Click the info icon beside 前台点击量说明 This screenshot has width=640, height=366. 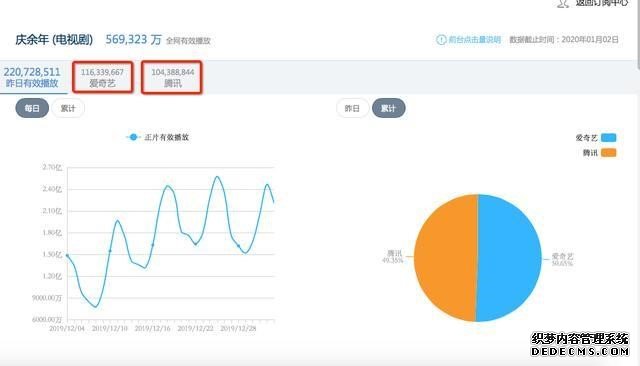pyautogui.click(x=441, y=40)
